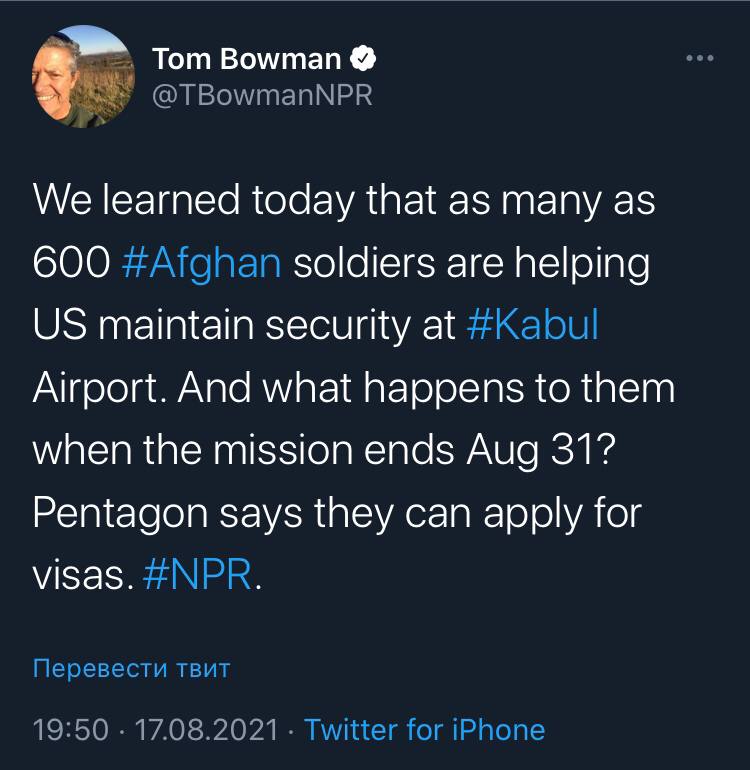Screen dimensions: 750x770
Task: Open the tweet's three-dot more options menu
Action: (700, 59)
